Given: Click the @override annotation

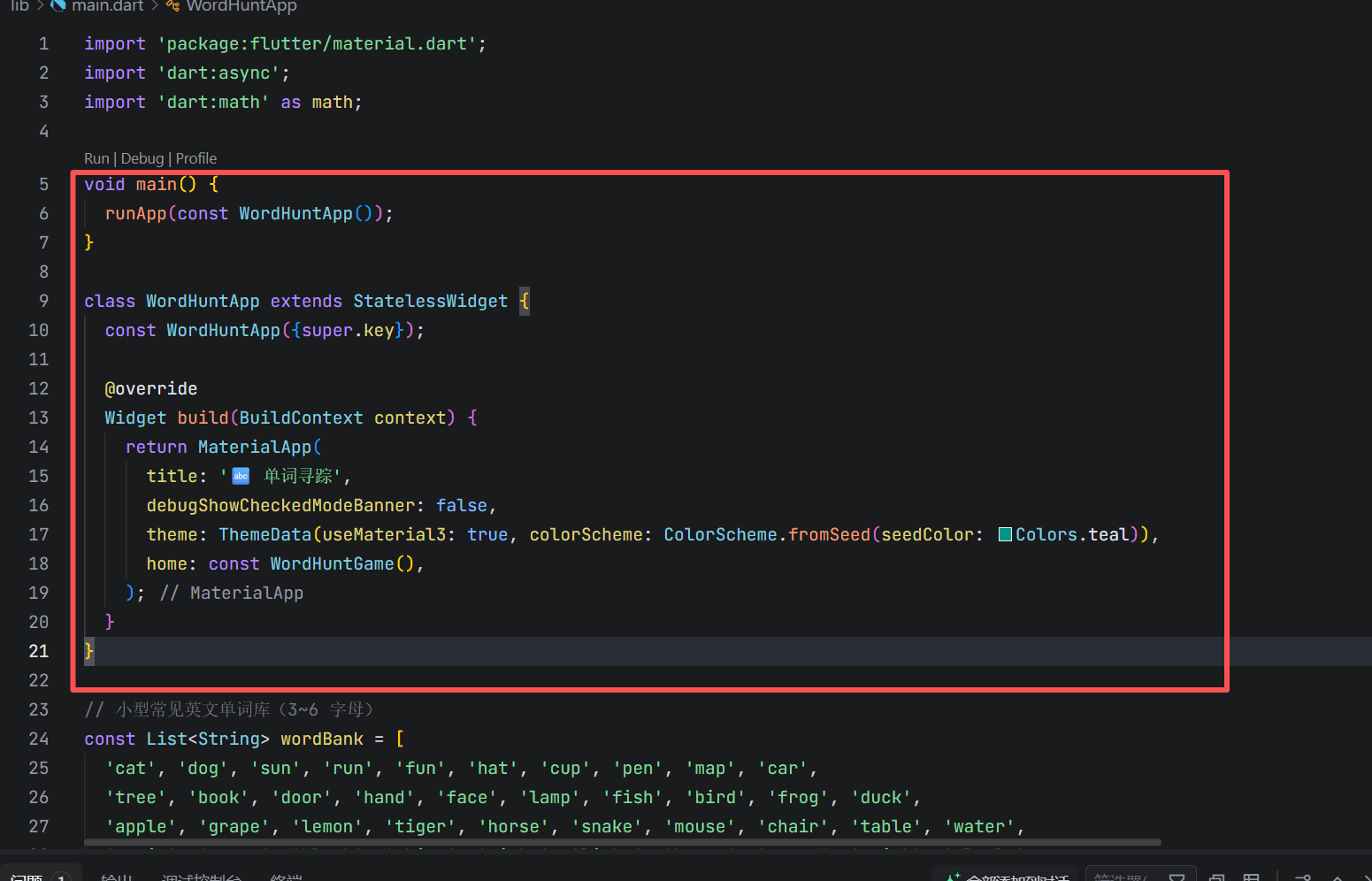Looking at the screenshot, I should (151, 388).
